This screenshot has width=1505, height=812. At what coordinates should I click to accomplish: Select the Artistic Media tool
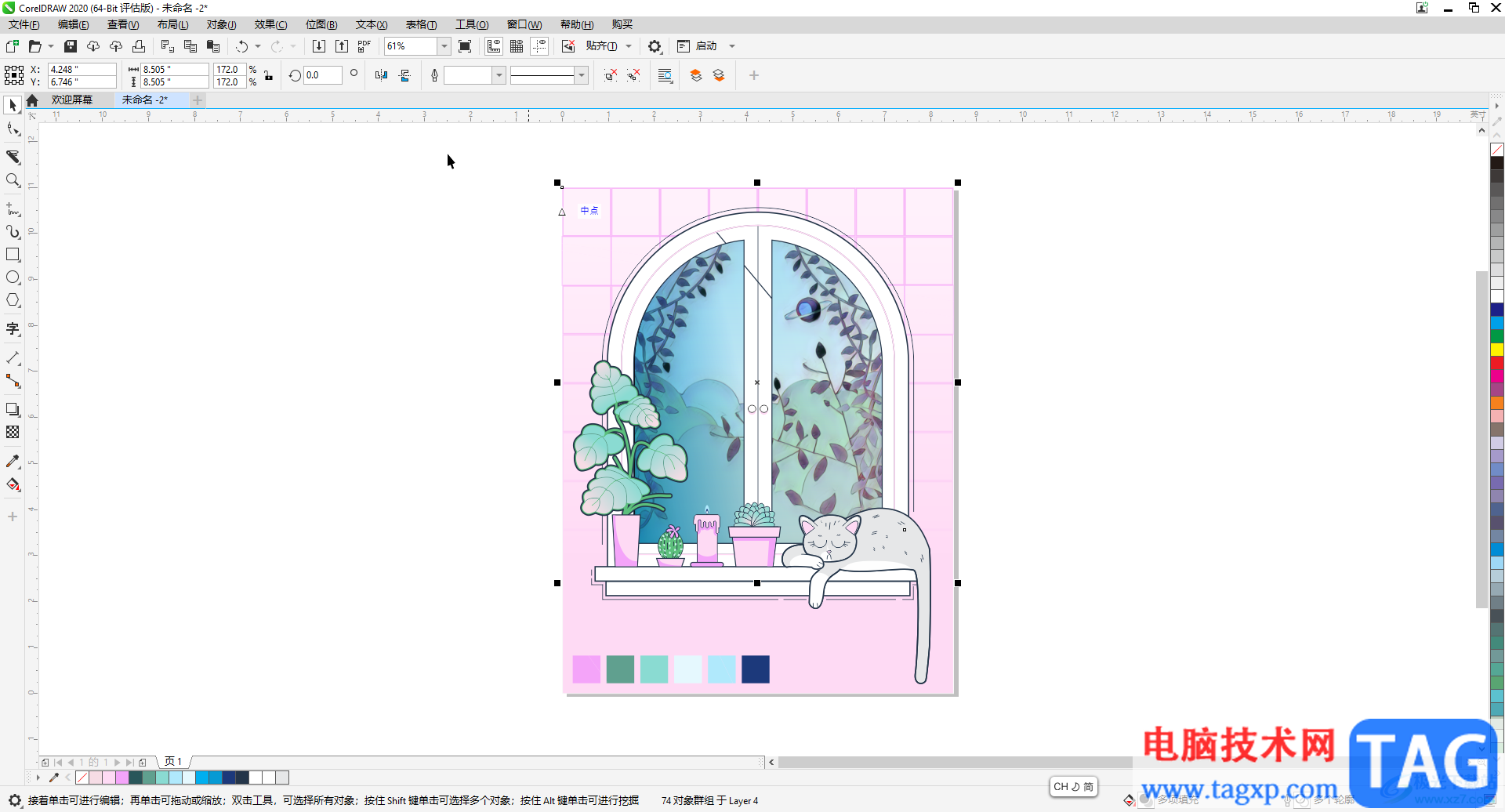pos(13,232)
